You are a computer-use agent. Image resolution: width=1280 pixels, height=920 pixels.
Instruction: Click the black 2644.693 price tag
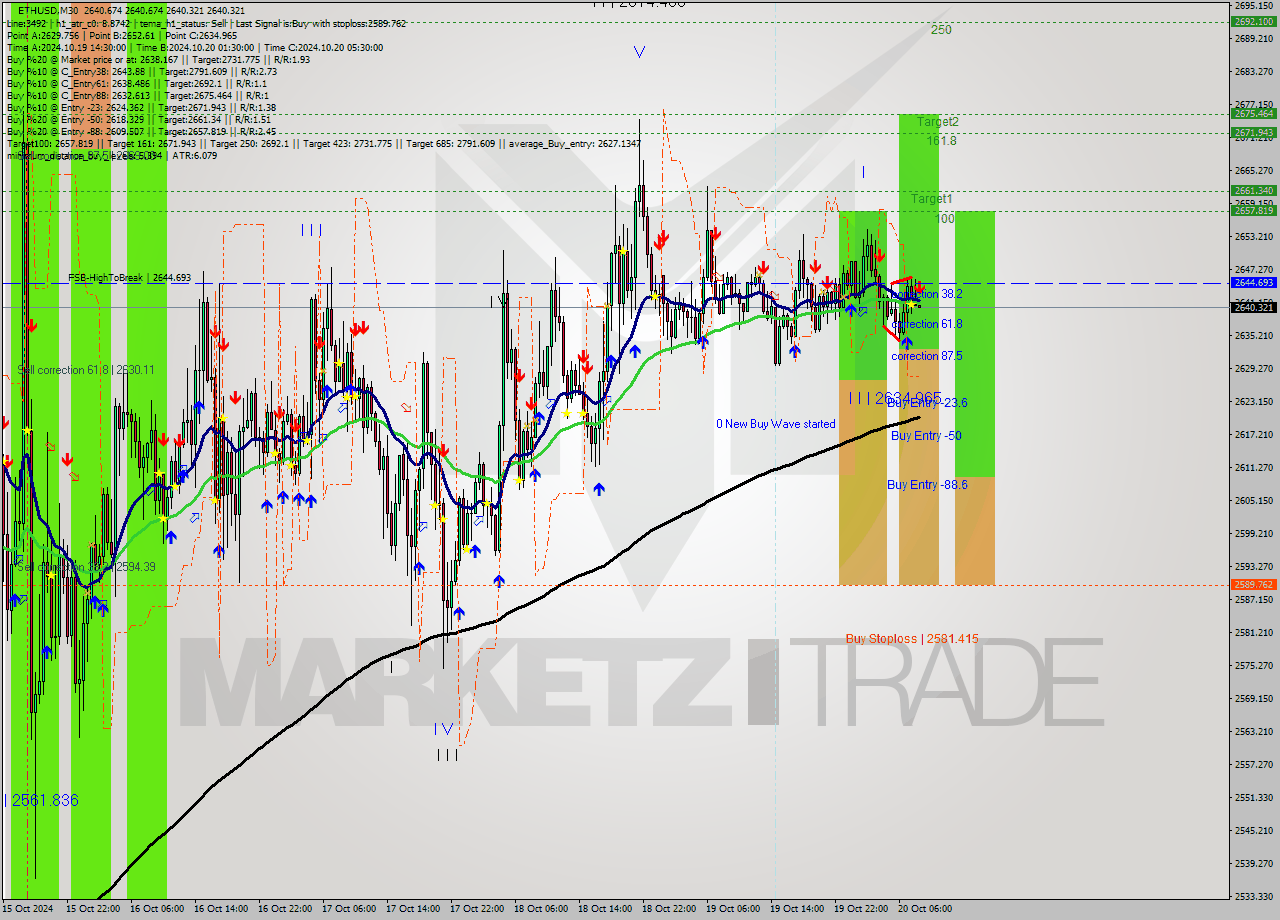[1254, 282]
